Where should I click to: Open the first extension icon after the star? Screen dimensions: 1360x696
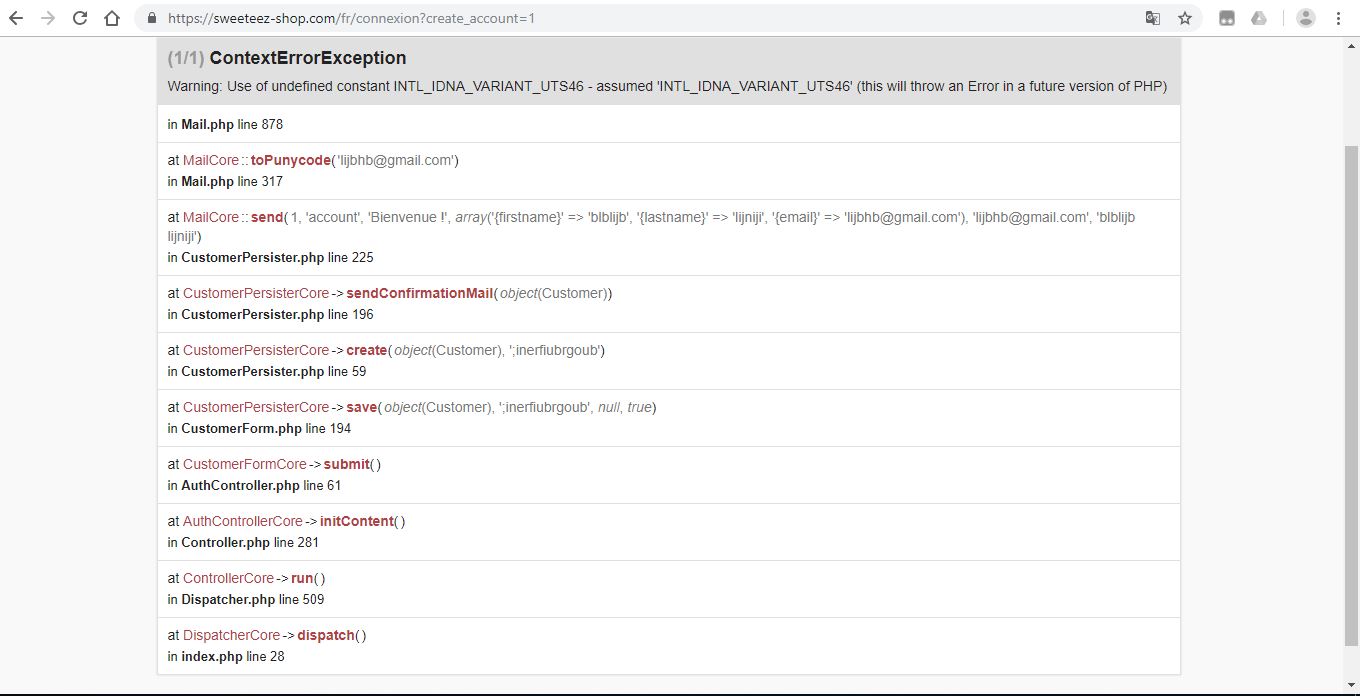1227,18
